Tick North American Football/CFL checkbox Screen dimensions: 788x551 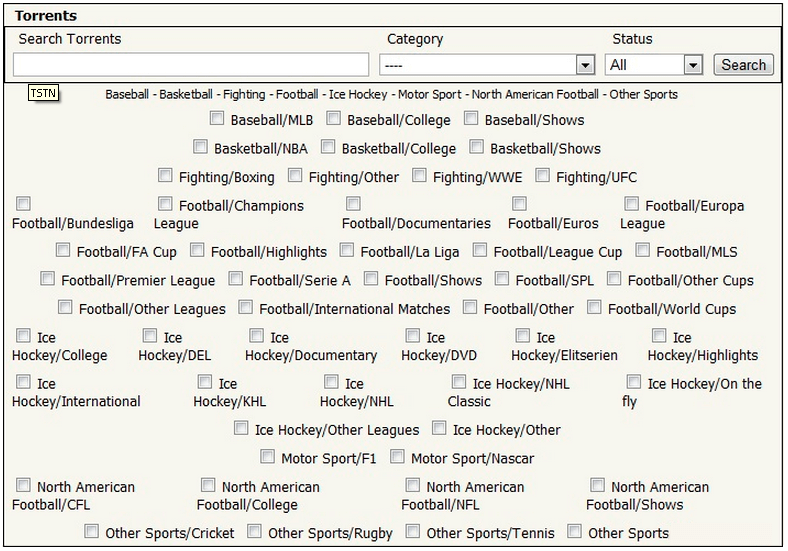(x=23, y=485)
